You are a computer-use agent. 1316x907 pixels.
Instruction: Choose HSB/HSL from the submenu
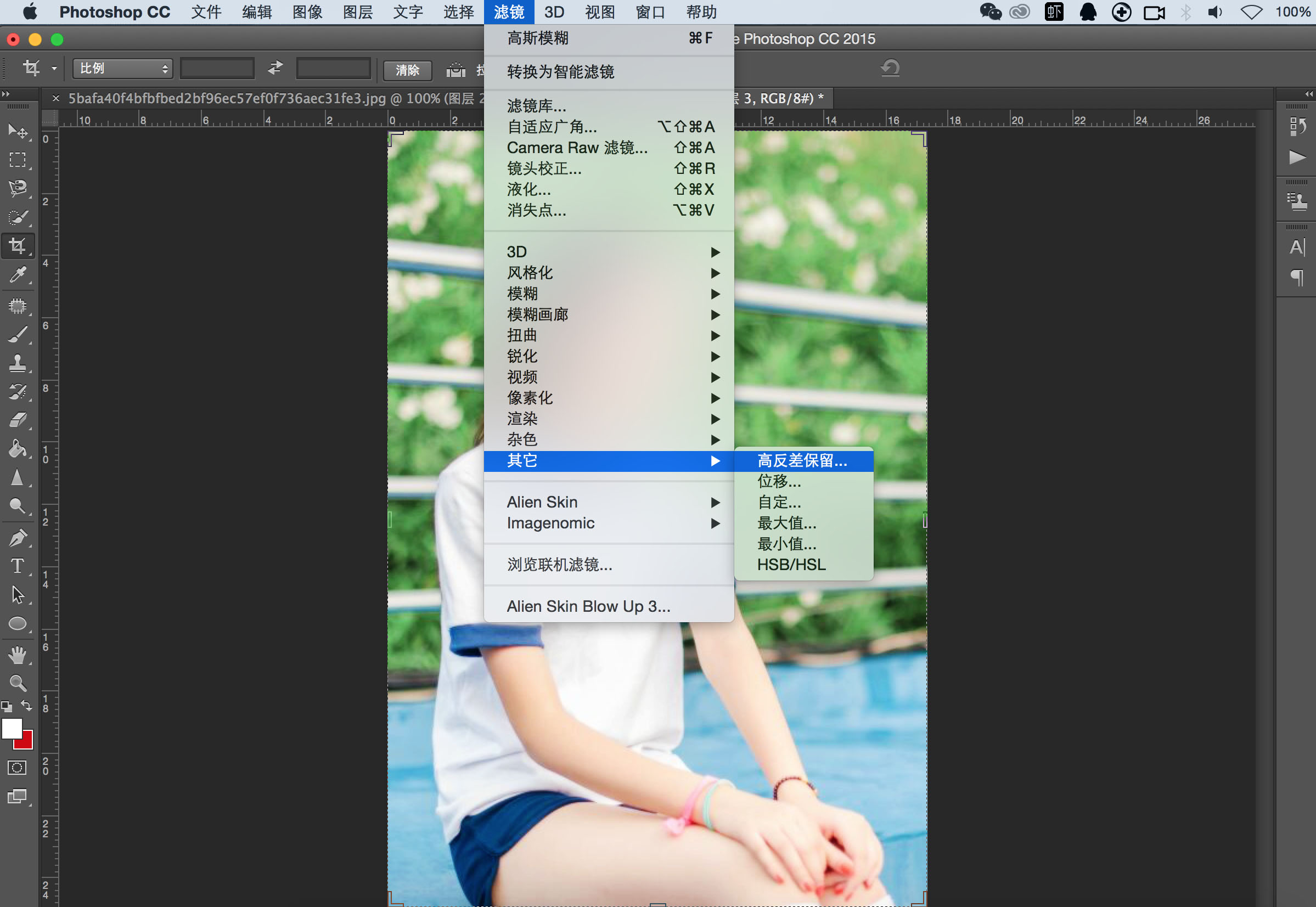803,565
